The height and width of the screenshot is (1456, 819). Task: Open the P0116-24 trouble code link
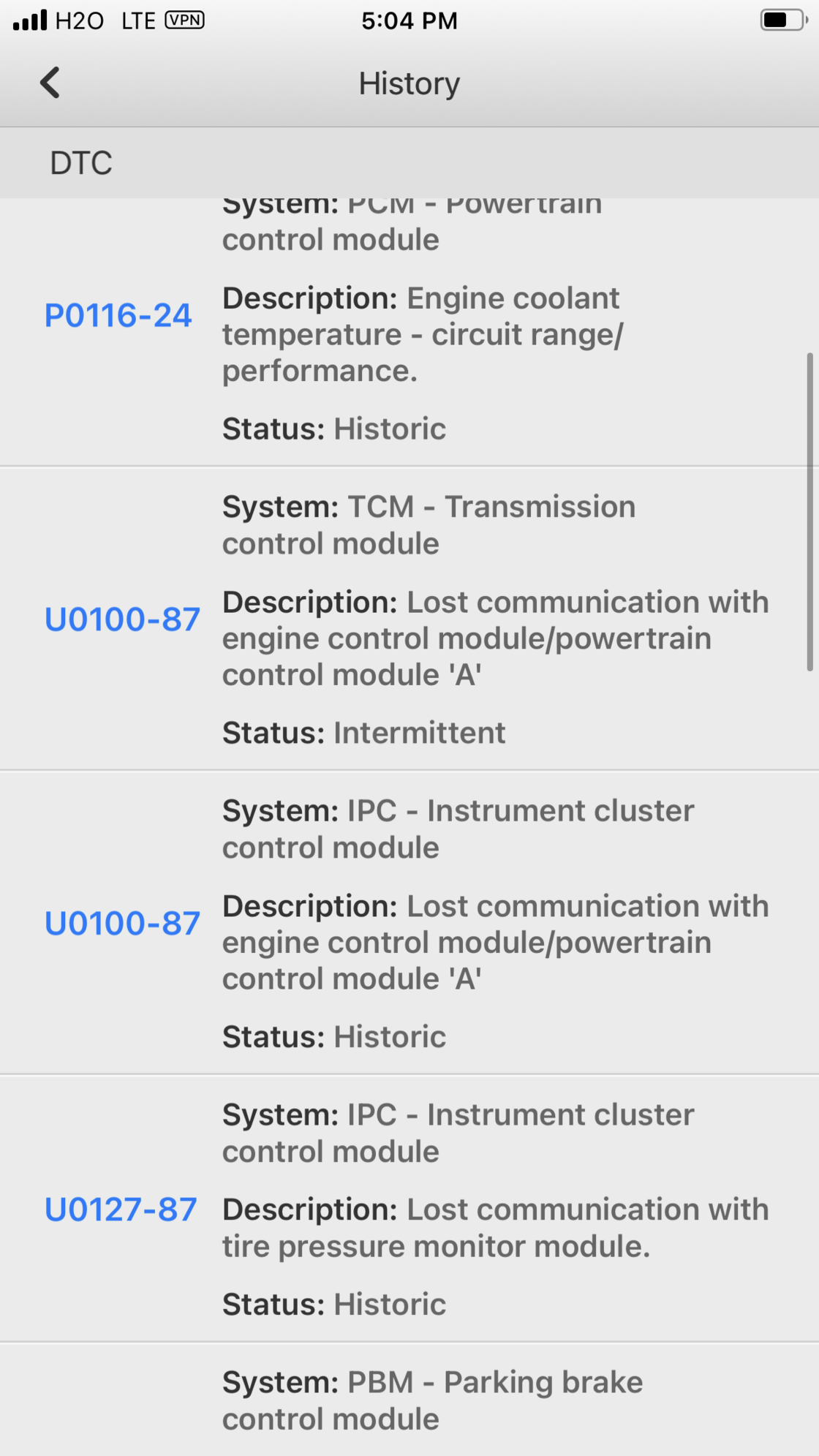(x=118, y=316)
